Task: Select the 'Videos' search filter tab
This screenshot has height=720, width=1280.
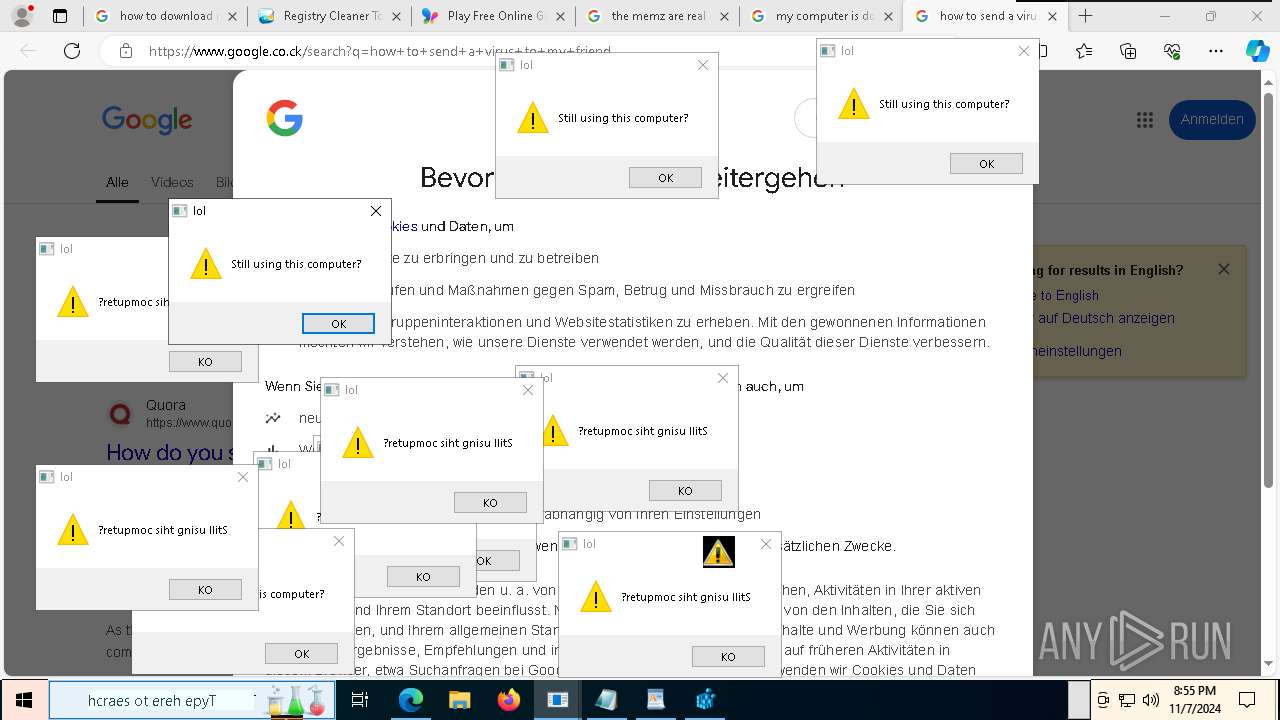Action: pyautogui.click(x=172, y=183)
